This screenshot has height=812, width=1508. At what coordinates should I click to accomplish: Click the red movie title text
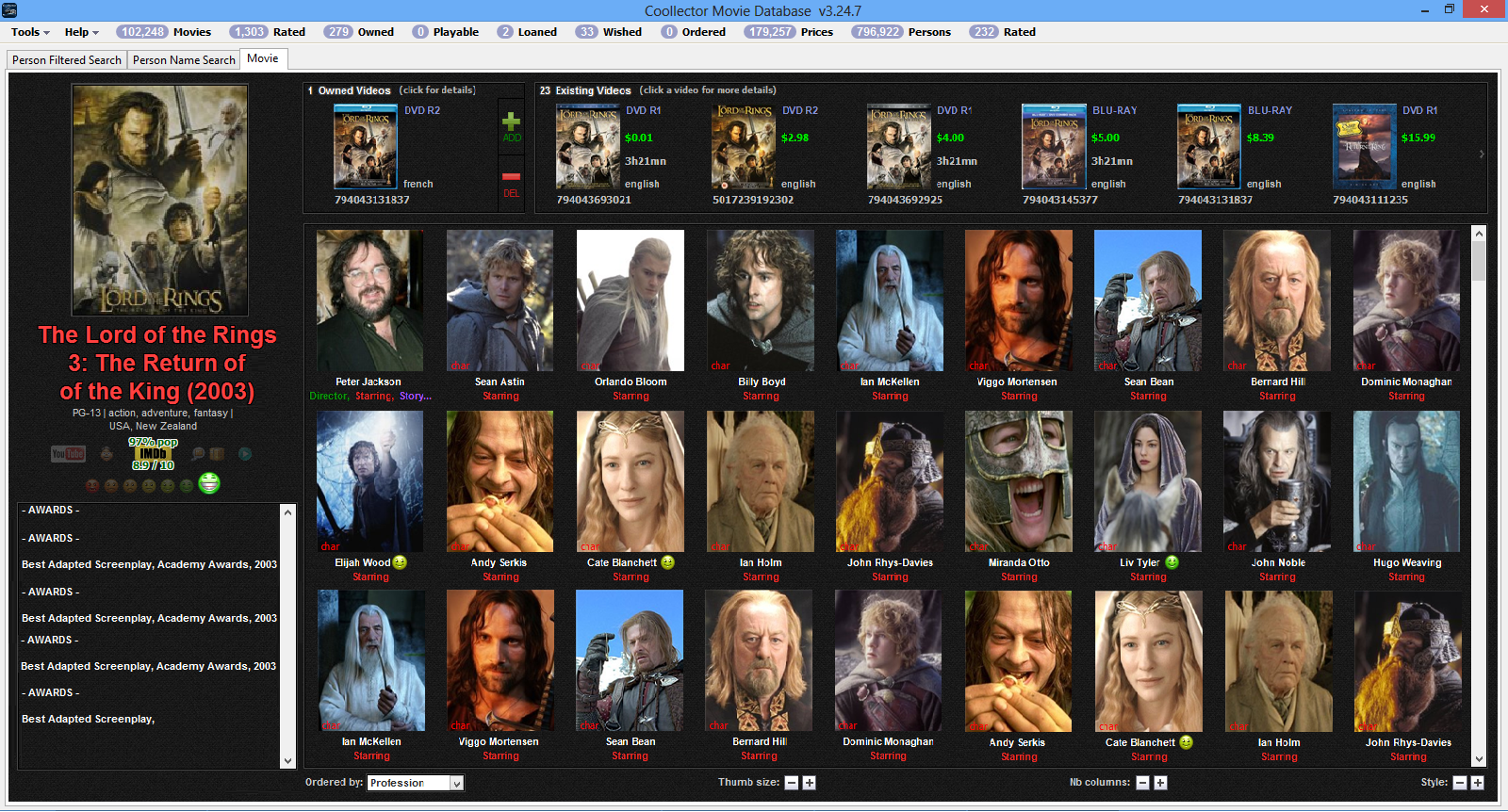[x=157, y=364]
